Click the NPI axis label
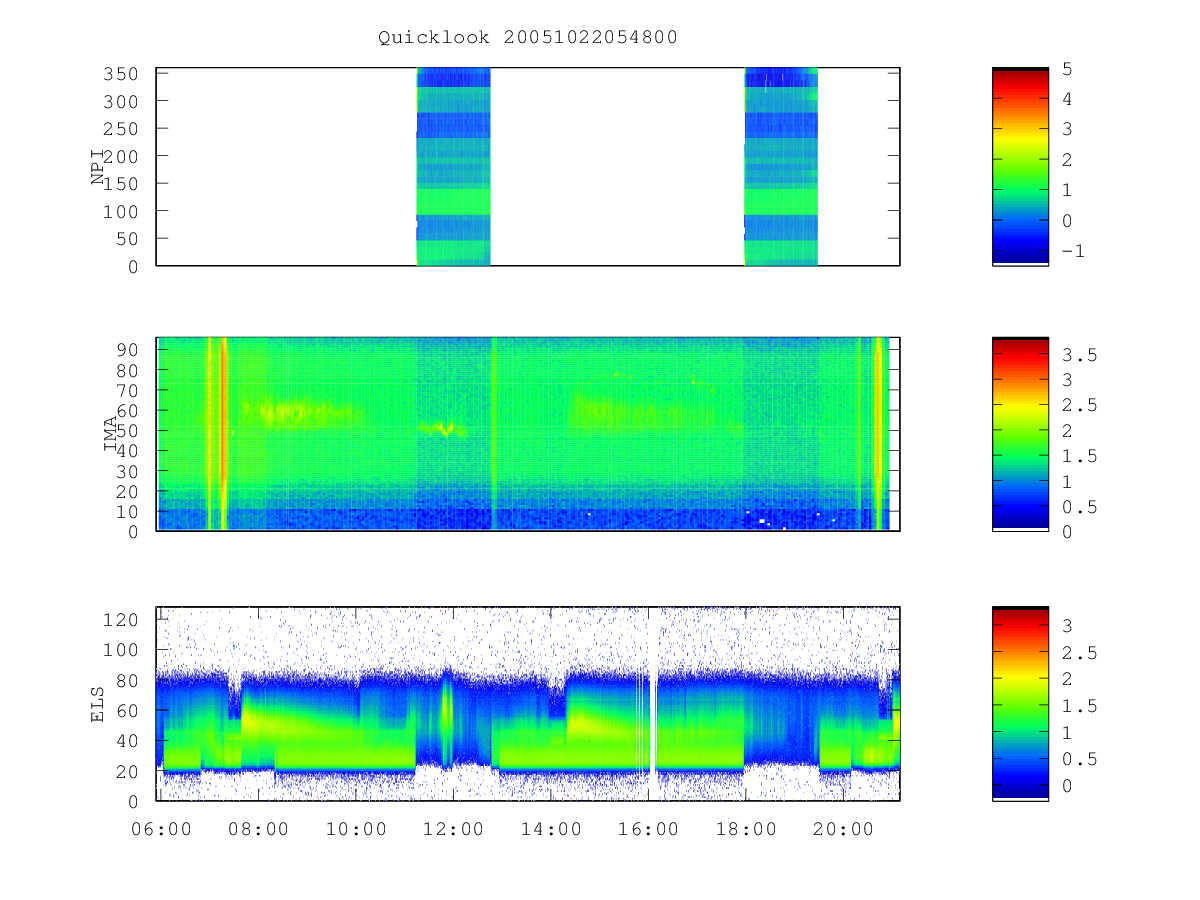This screenshot has width=1200, height=900. (99, 167)
